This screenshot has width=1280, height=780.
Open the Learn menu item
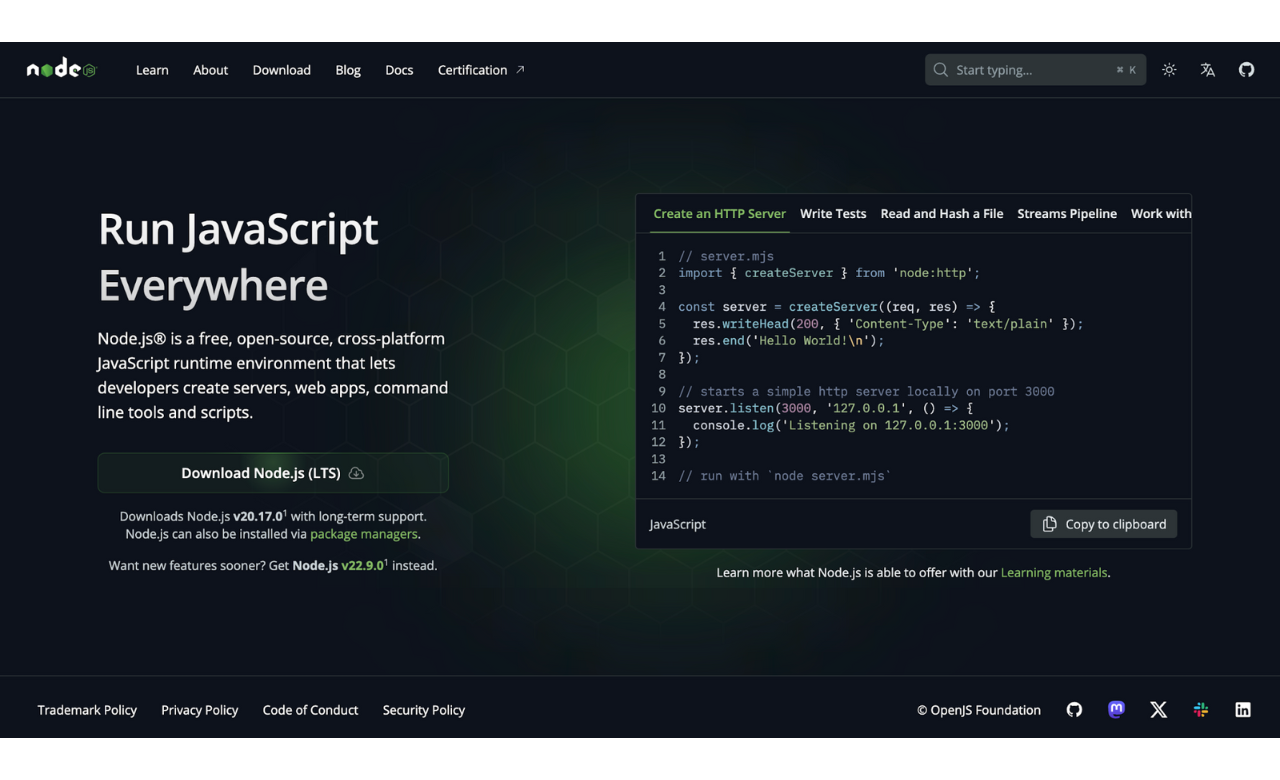point(152,70)
